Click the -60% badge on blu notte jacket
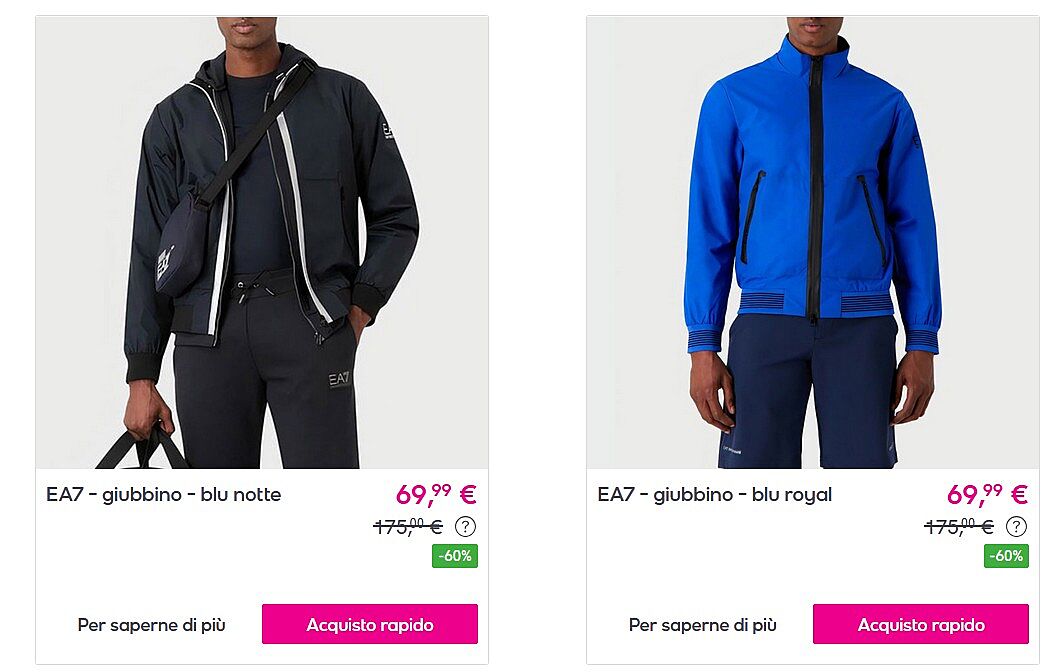This screenshot has height=672, width=1061. (455, 556)
